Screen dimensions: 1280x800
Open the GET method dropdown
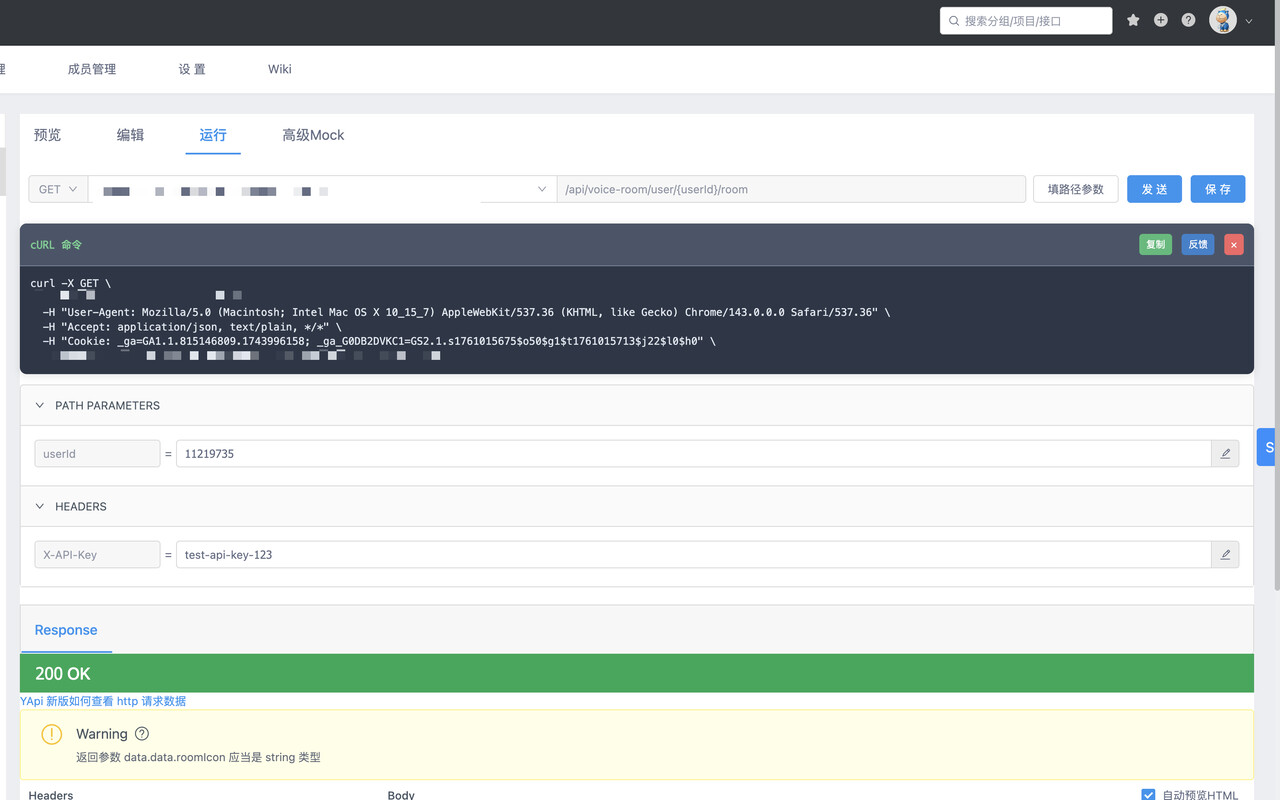[58, 189]
